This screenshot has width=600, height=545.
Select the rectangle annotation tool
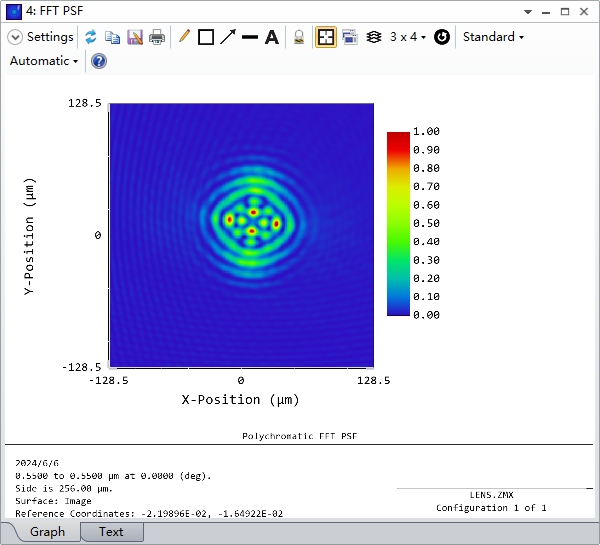pos(206,38)
